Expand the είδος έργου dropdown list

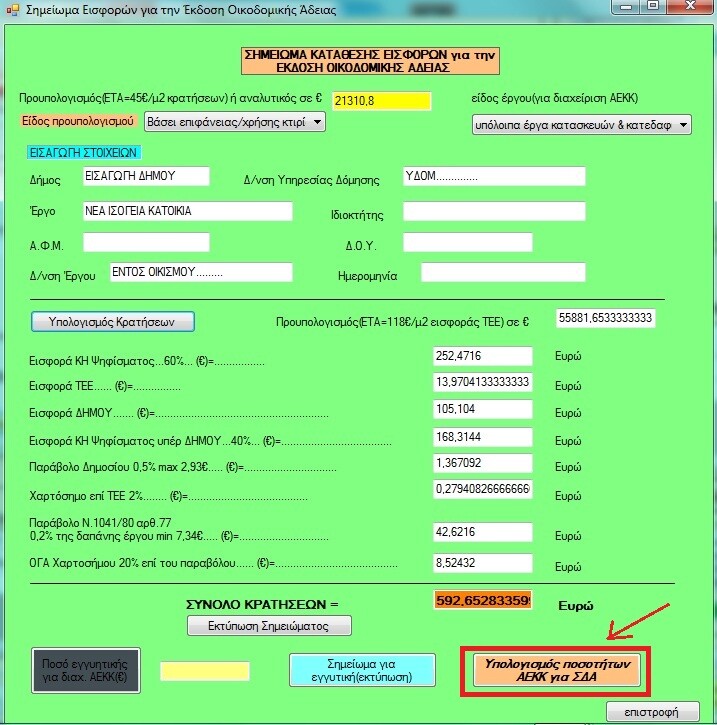(x=581, y=125)
